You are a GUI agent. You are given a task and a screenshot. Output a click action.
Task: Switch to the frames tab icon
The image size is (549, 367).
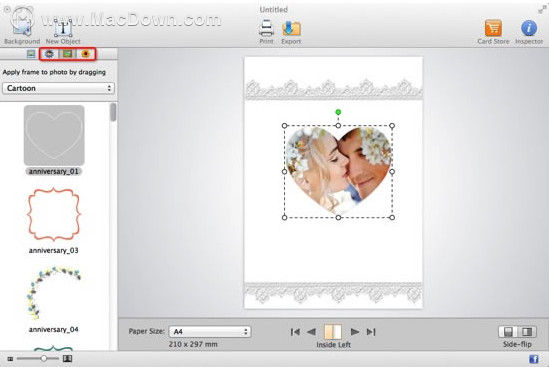(49, 54)
